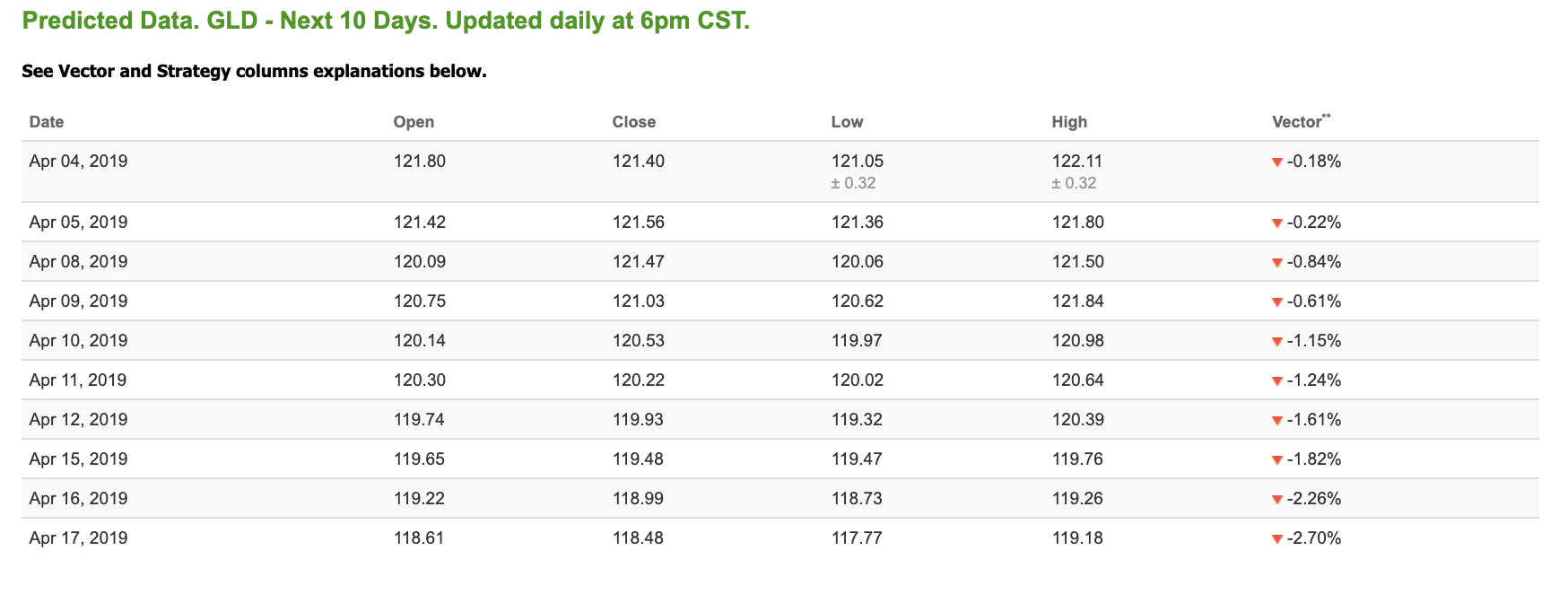This screenshot has height=603, width=1568.
Task: Click red down arrow beside -2.70%
Action: 1277,539
